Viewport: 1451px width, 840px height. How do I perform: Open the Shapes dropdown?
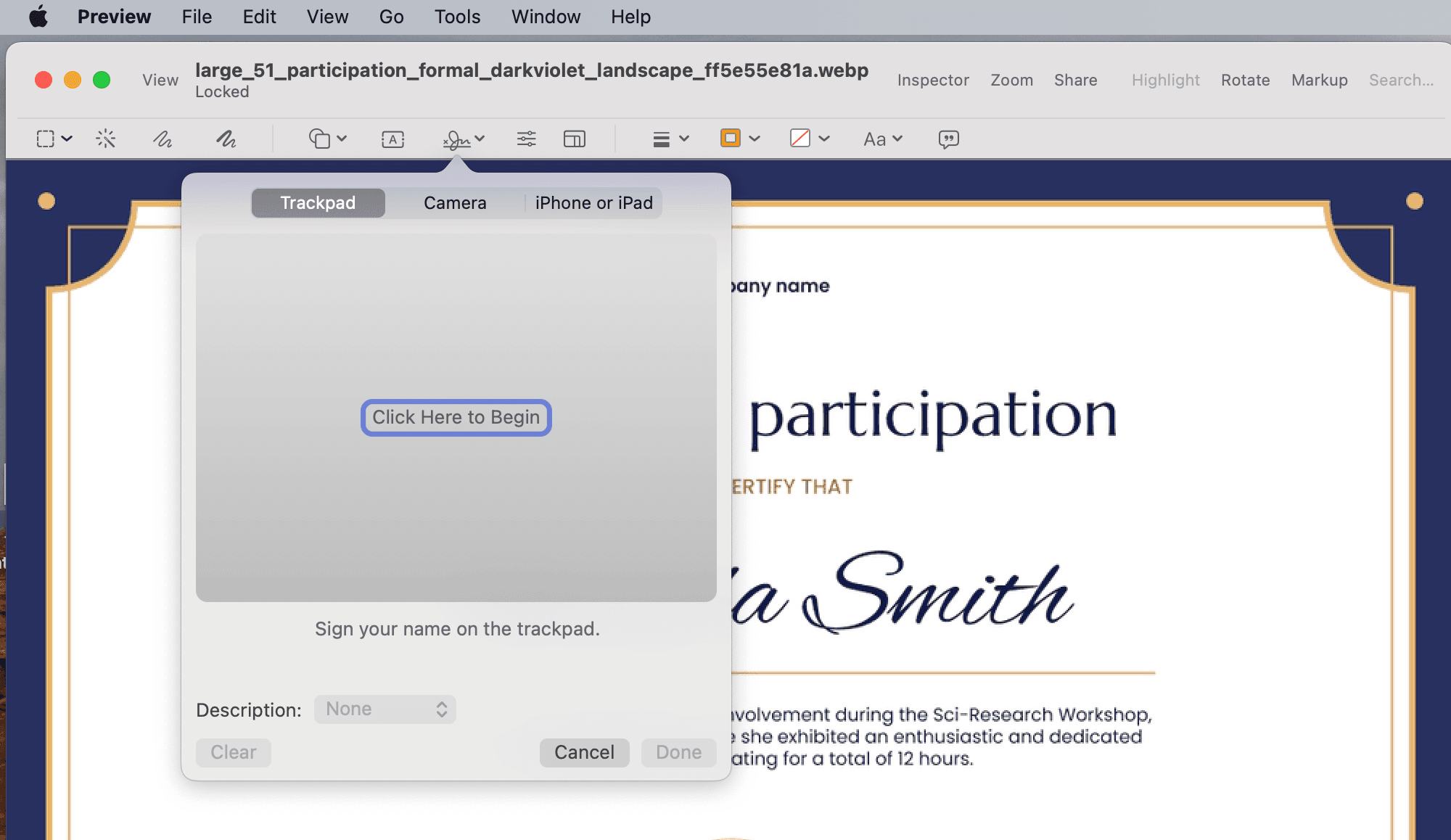point(327,139)
